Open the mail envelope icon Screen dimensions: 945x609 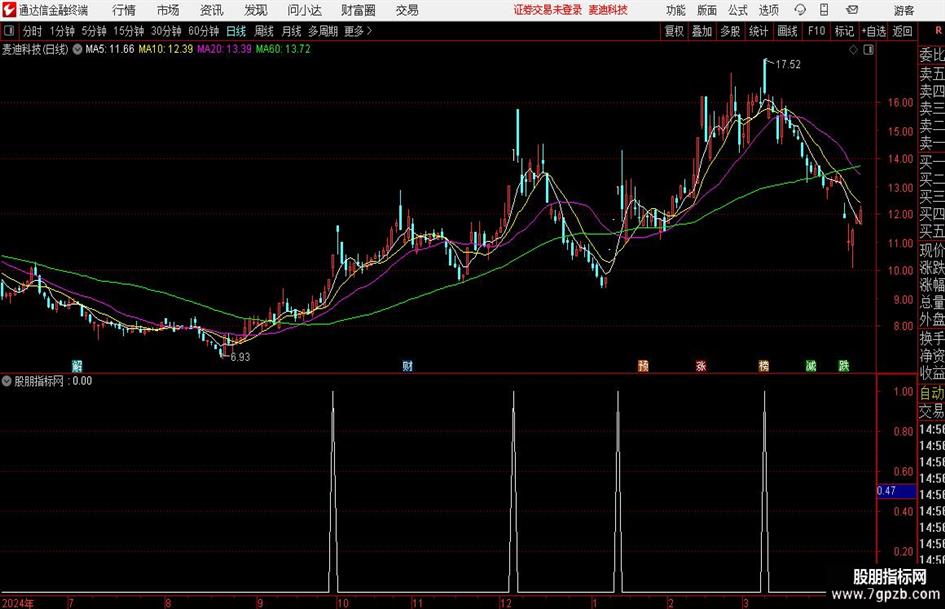tap(852, 10)
